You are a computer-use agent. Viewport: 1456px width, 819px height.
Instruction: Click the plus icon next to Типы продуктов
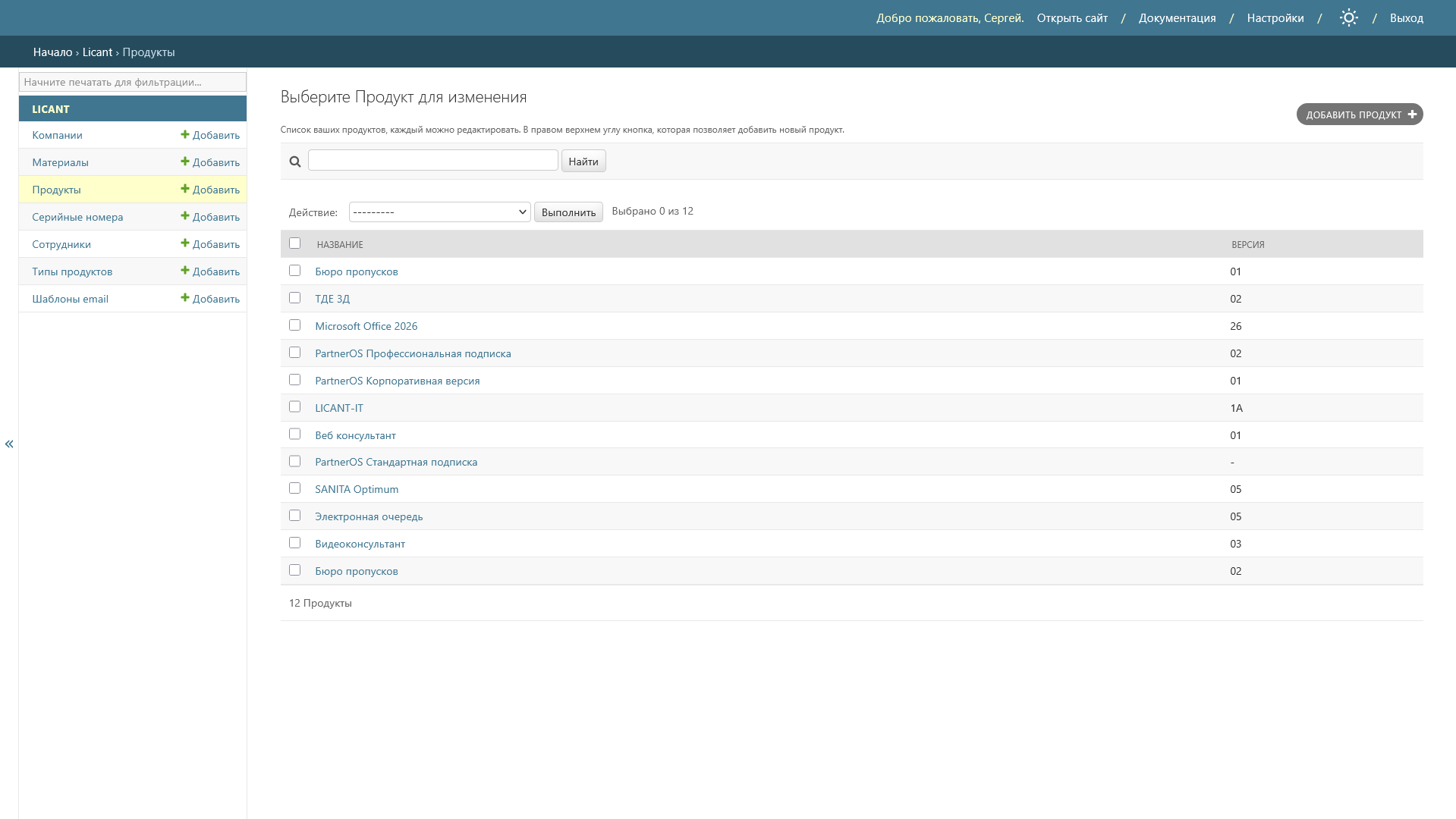(185, 271)
